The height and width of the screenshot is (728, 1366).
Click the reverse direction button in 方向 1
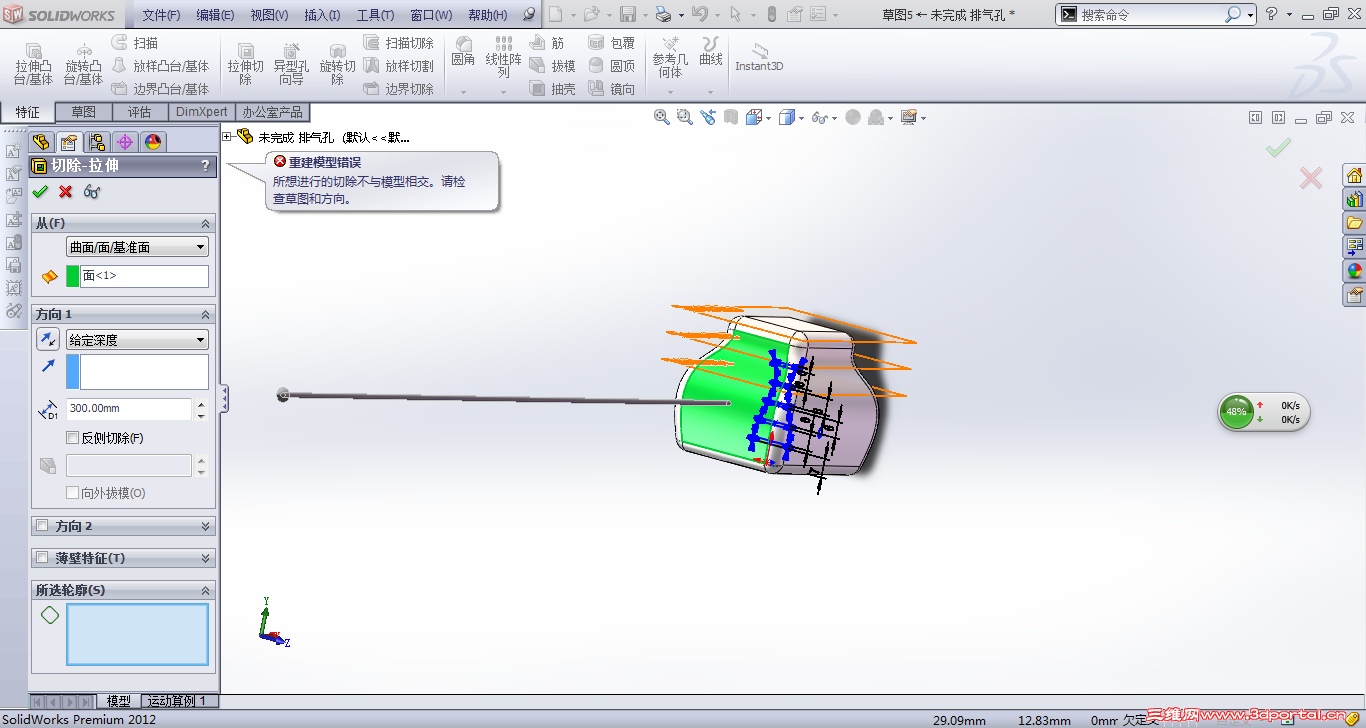[48, 339]
